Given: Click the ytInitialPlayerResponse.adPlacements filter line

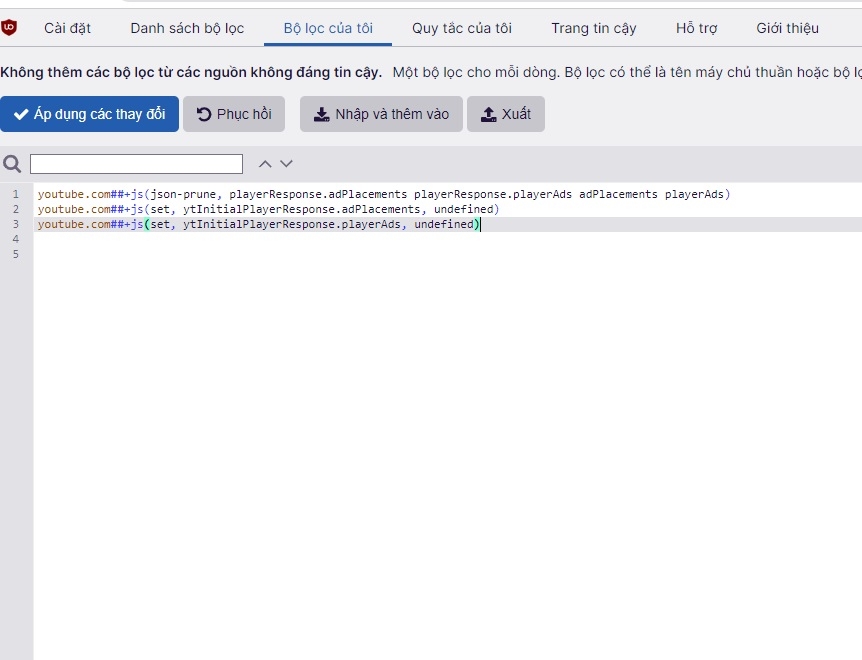Looking at the screenshot, I should 268,209.
